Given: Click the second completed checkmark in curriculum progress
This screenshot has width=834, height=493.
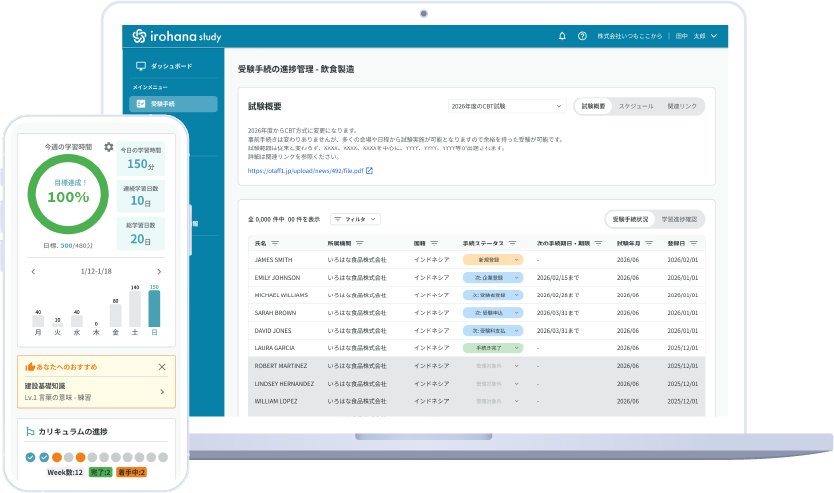Looking at the screenshot, I should [x=44, y=457].
